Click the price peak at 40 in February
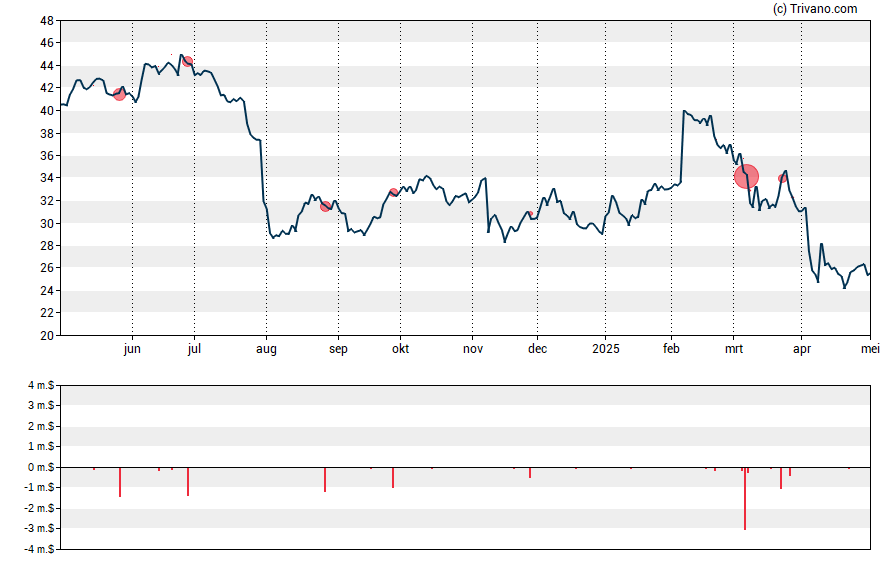 pos(684,111)
